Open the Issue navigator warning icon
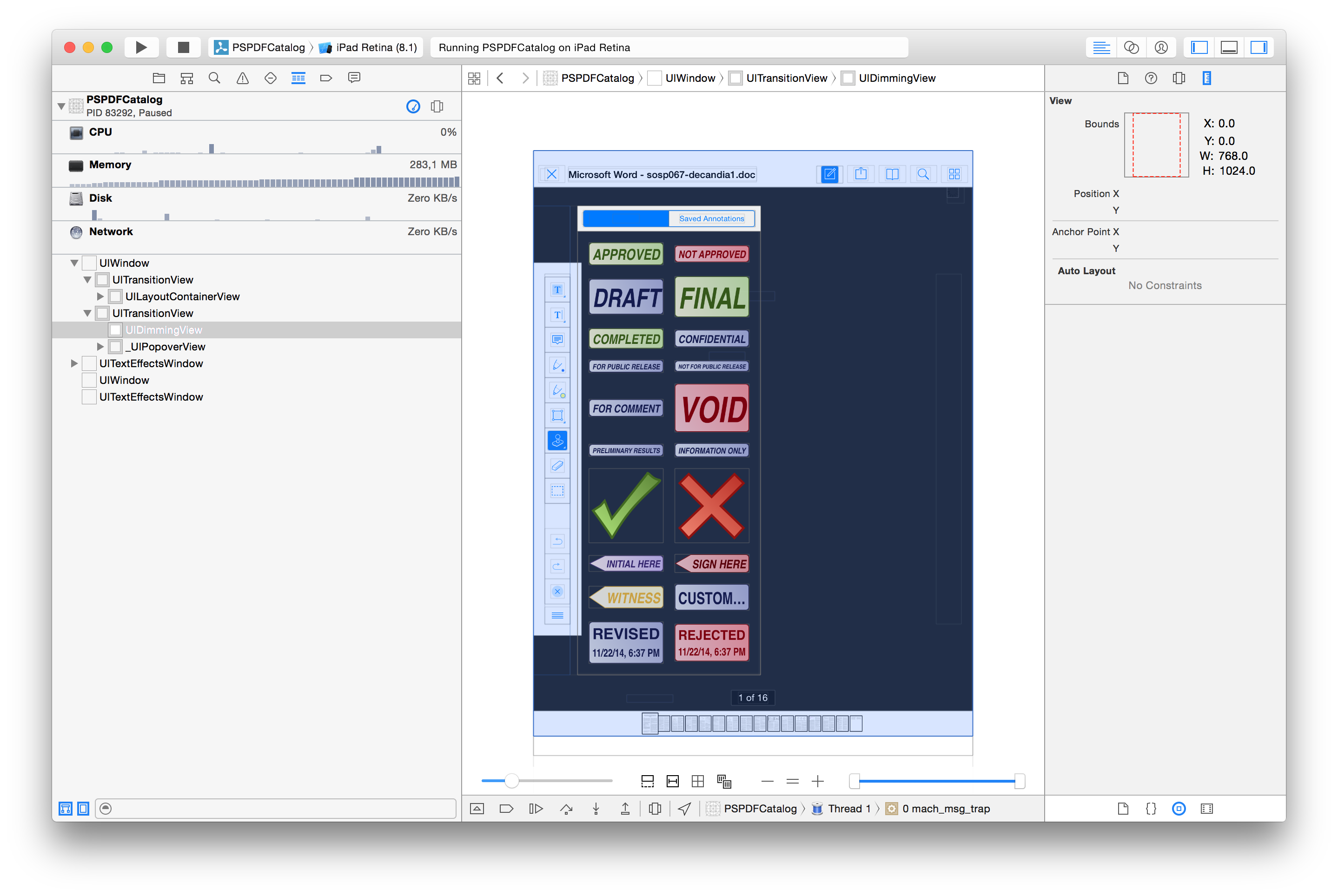This screenshot has width=1338, height=896. (242, 78)
